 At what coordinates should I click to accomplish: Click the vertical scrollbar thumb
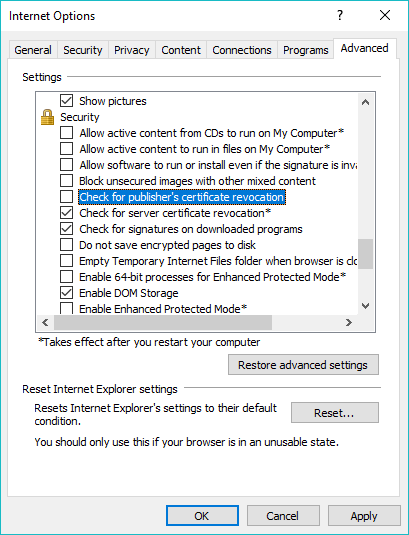coord(365,254)
